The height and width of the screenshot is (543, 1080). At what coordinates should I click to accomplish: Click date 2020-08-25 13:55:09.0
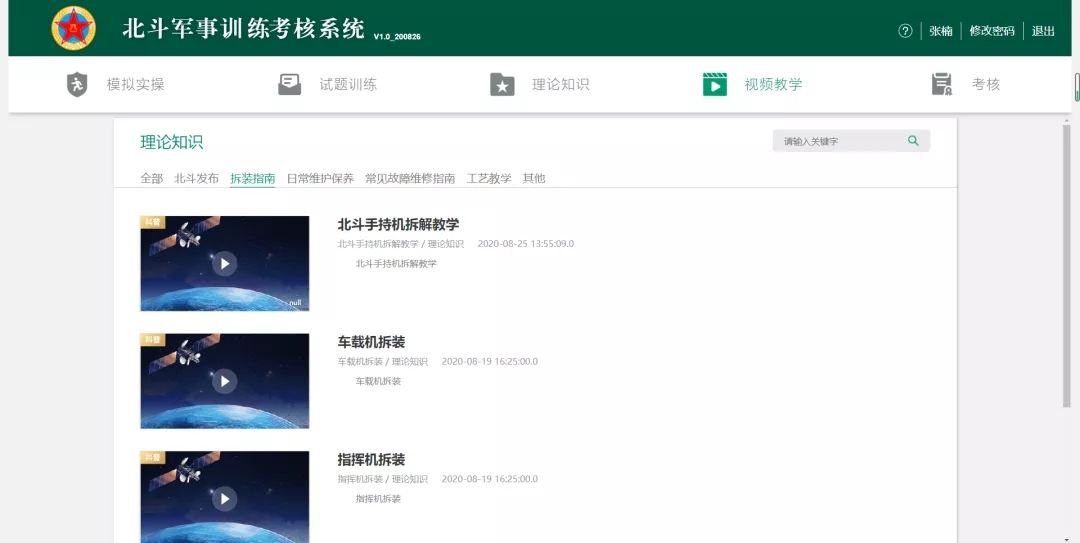[526, 244]
